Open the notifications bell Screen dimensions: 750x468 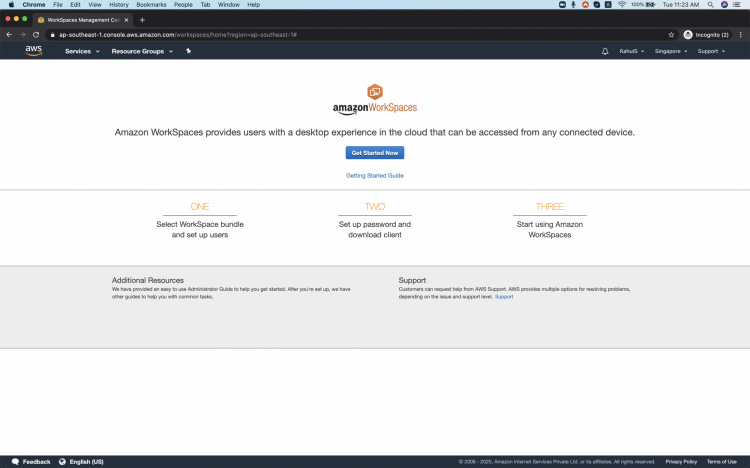point(605,51)
